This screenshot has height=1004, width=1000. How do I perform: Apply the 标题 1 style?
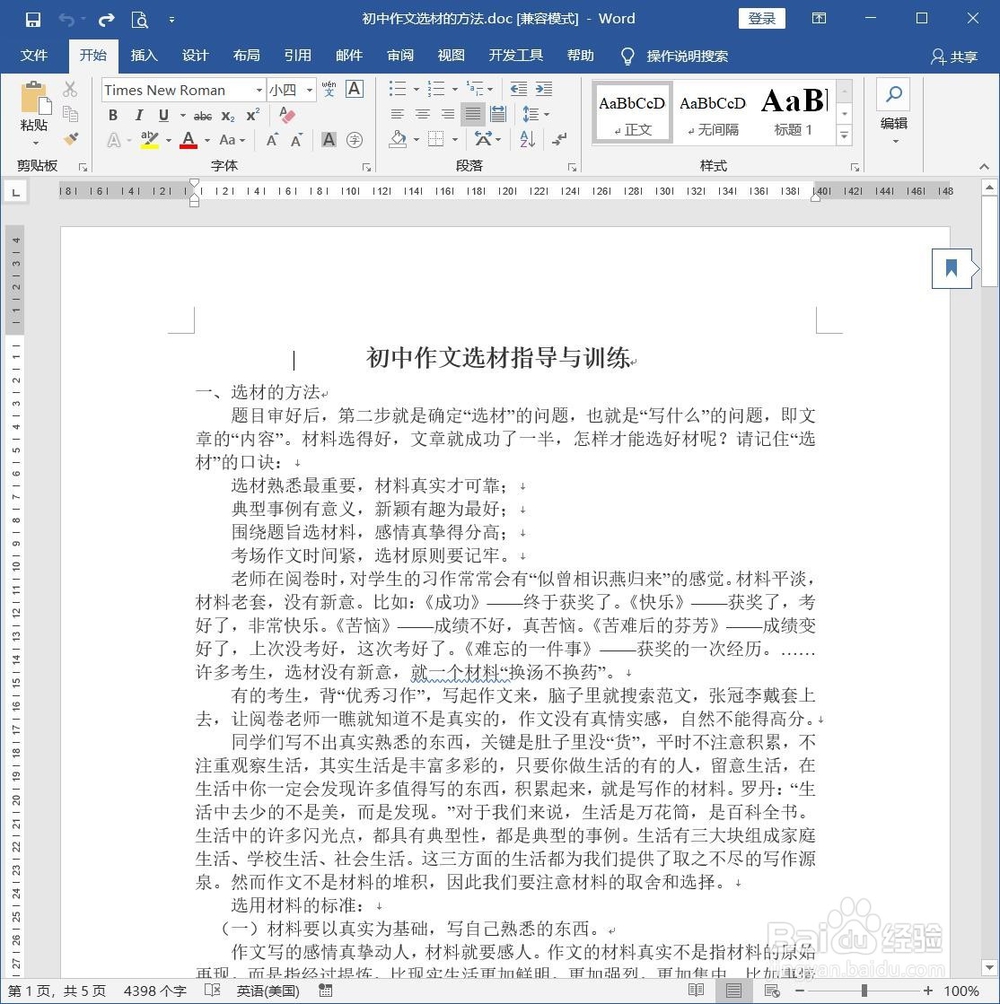[794, 111]
